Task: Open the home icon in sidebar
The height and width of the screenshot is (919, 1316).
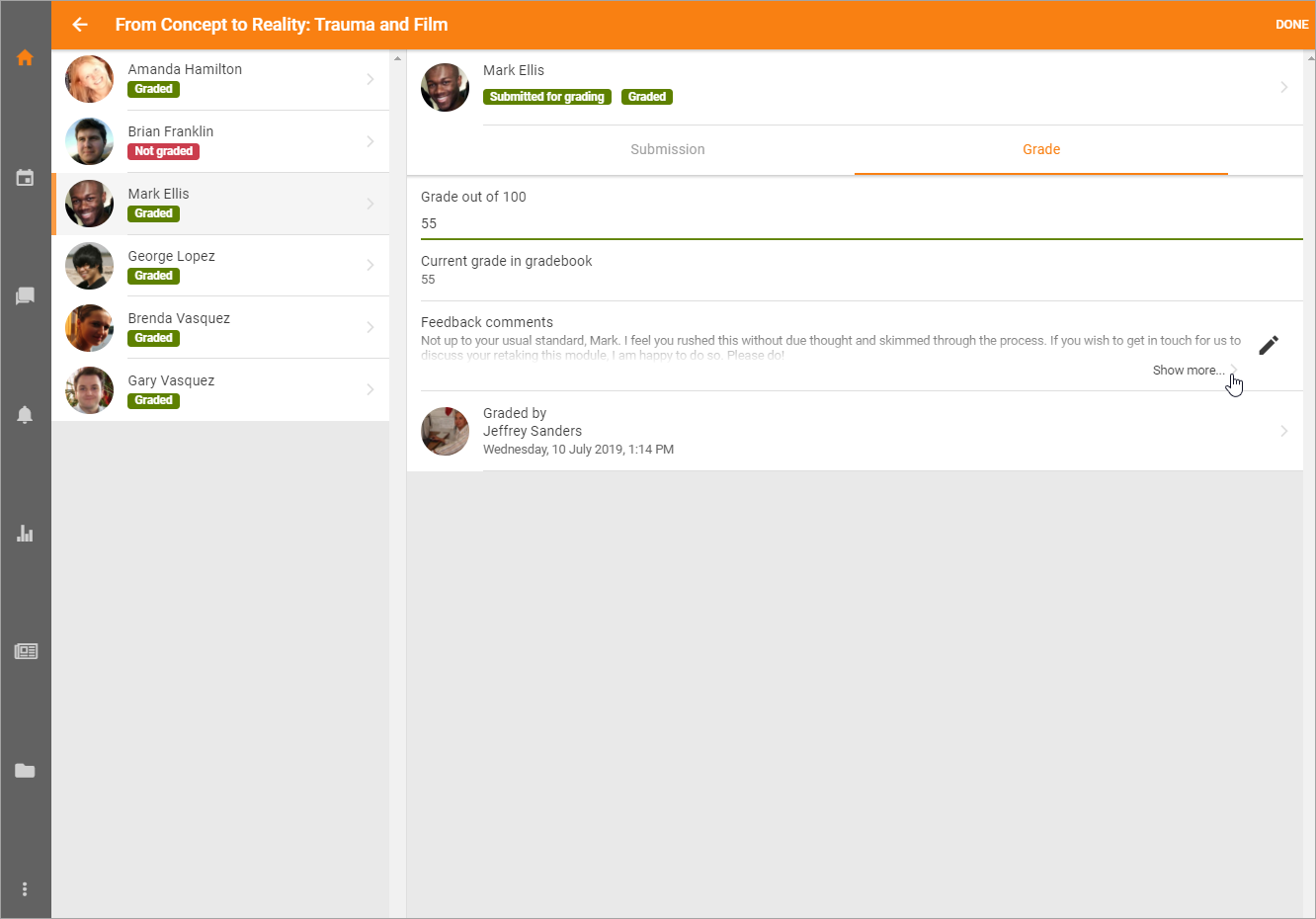Action: (26, 58)
